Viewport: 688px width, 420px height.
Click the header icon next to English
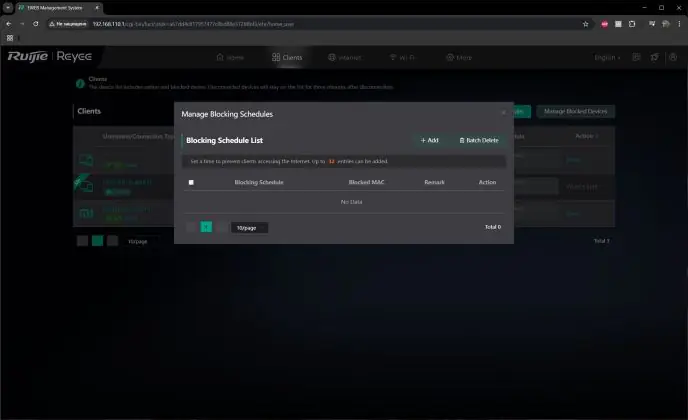click(x=636, y=57)
